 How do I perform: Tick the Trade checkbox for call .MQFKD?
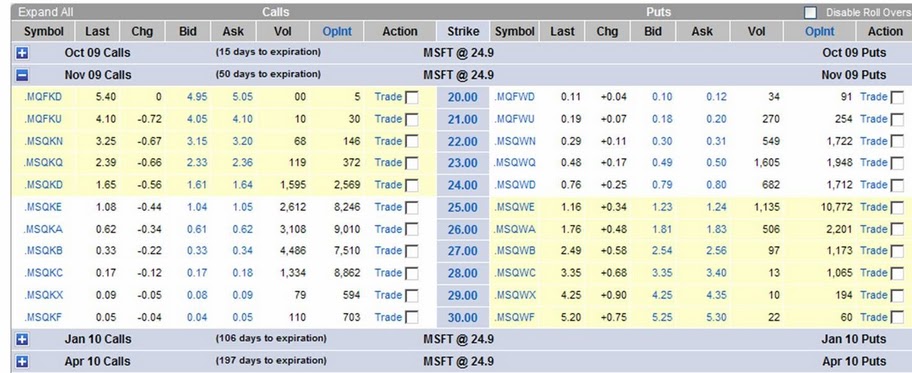pos(411,98)
